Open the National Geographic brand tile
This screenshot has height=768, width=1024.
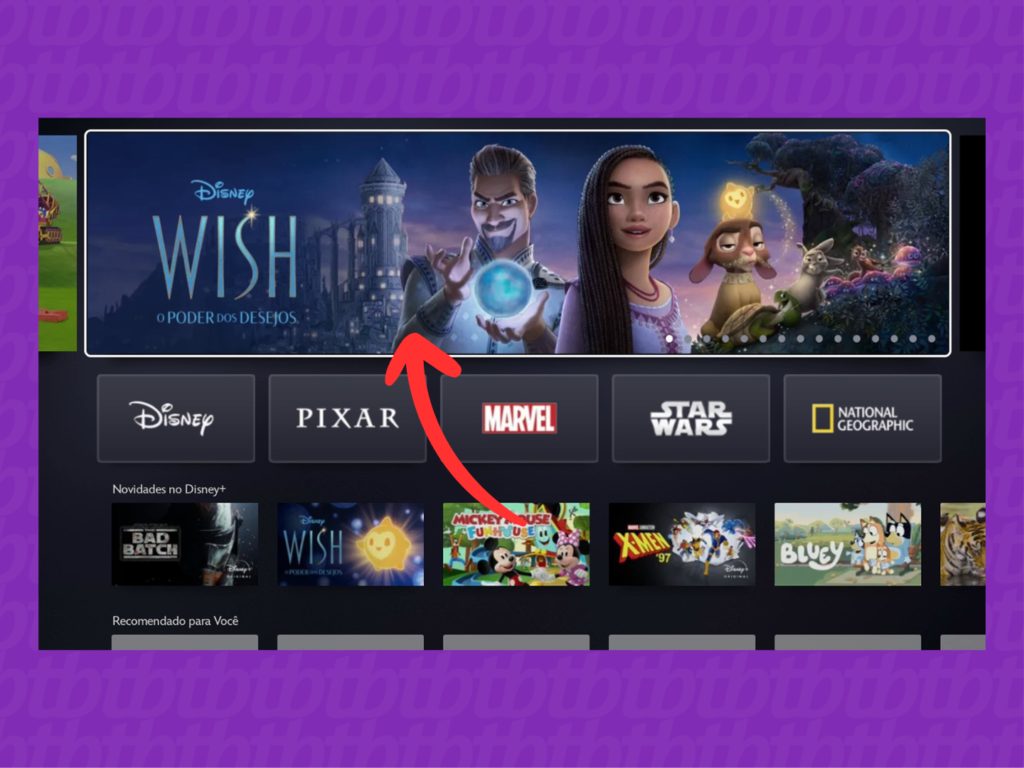(x=863, y=418)
